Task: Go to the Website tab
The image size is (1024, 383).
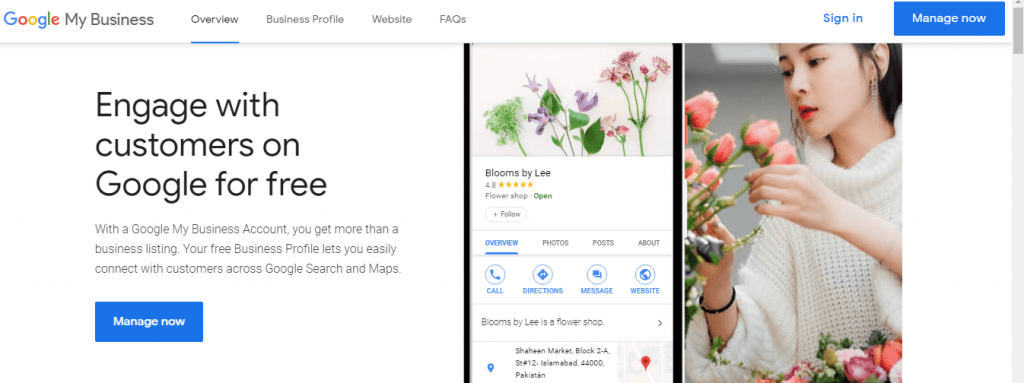Action: coord(392,20)
